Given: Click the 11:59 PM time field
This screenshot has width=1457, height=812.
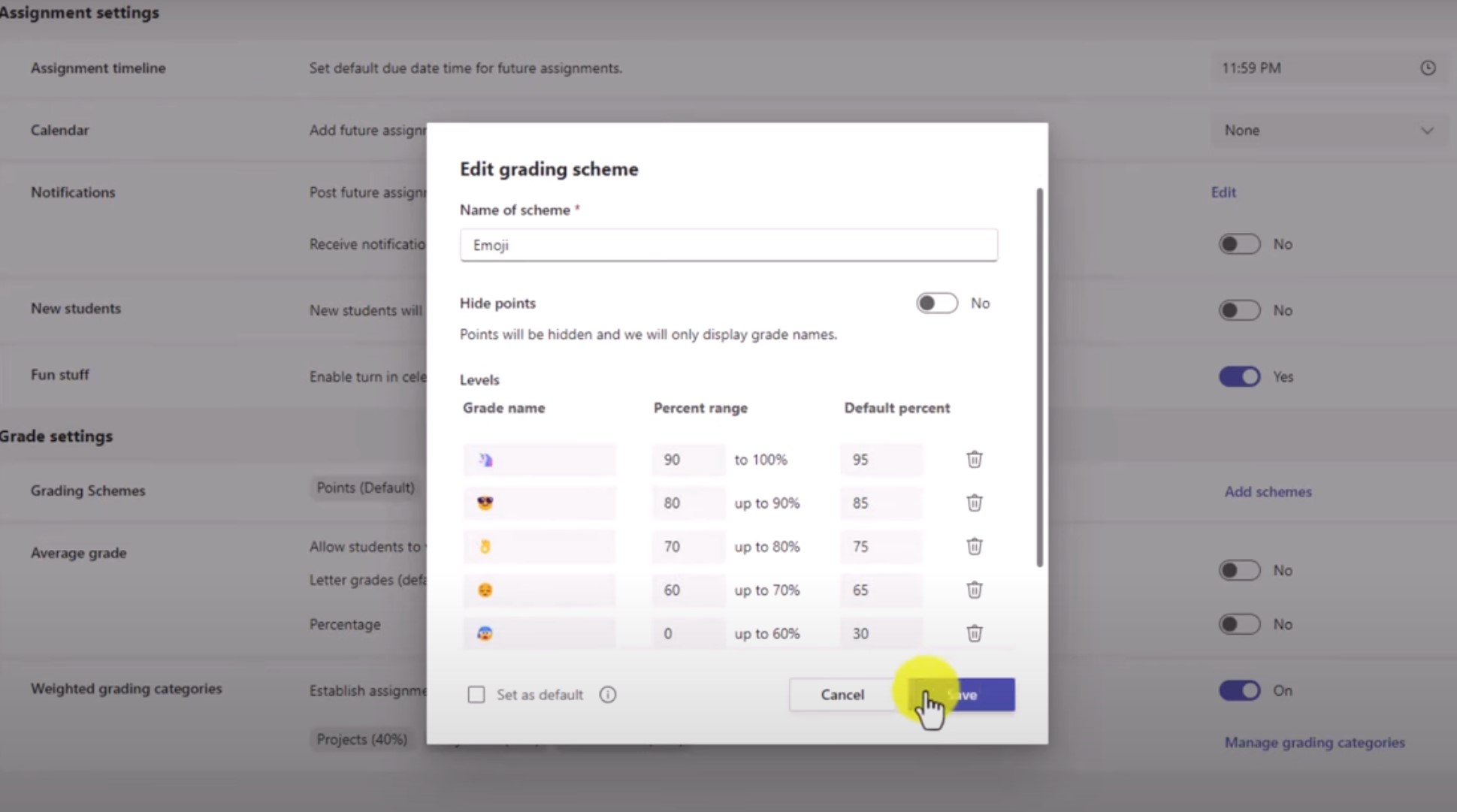Looking at the screenshot, I should [x=1329, y=68].
